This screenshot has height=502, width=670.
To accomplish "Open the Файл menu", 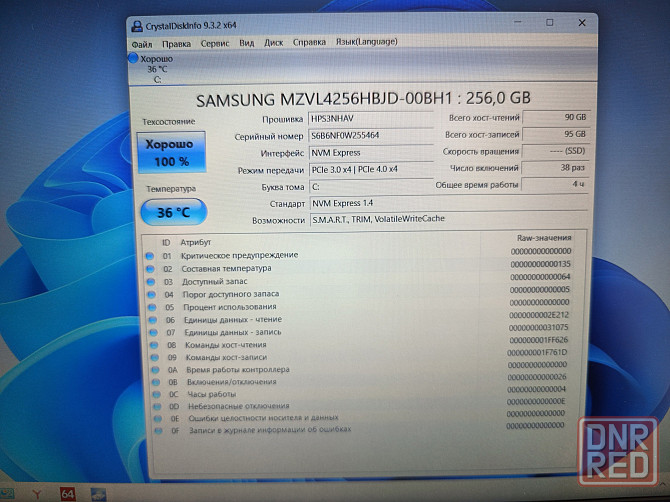I will point(141,44).
